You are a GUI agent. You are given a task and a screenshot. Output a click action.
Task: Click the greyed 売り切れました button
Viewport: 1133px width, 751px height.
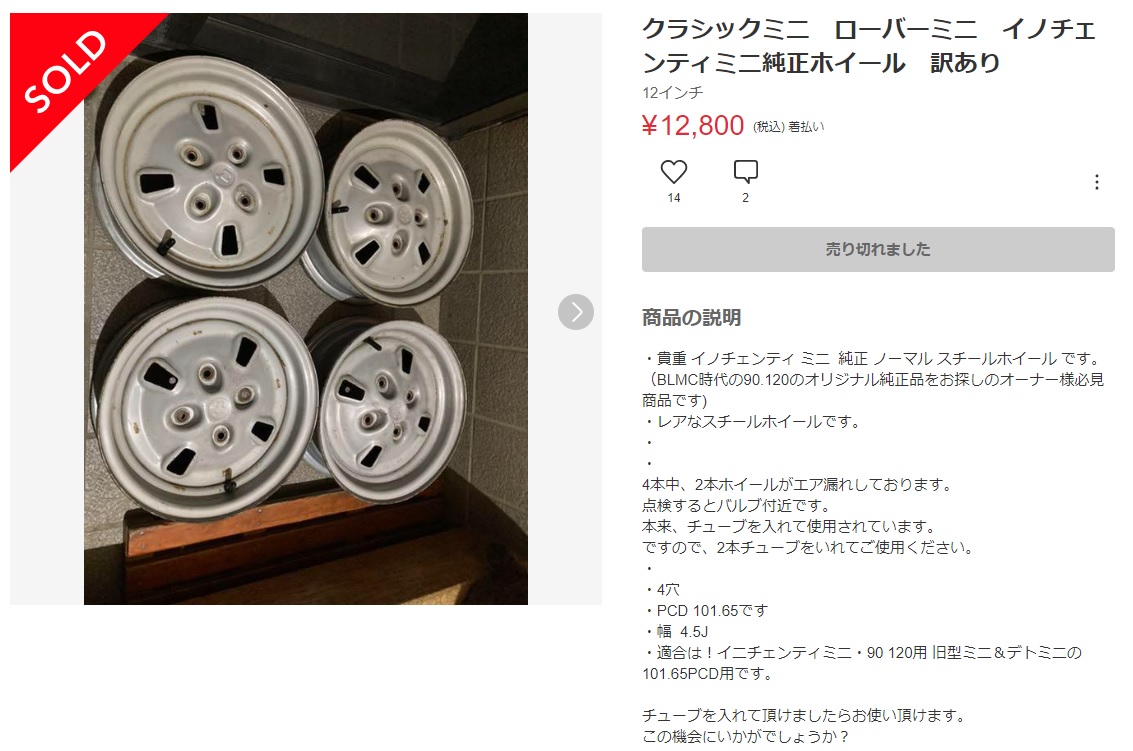pyautogui.click(x=878, y=249)
